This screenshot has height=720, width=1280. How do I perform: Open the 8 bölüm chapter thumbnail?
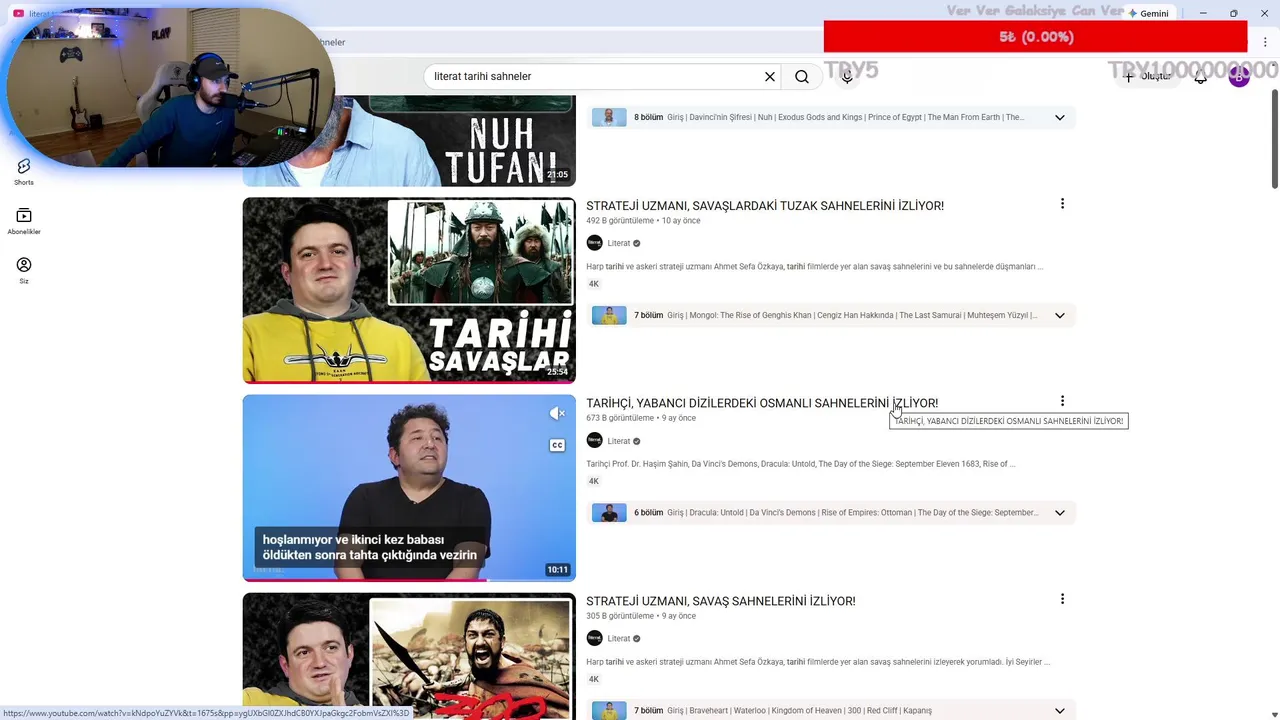tap(609, 117)
